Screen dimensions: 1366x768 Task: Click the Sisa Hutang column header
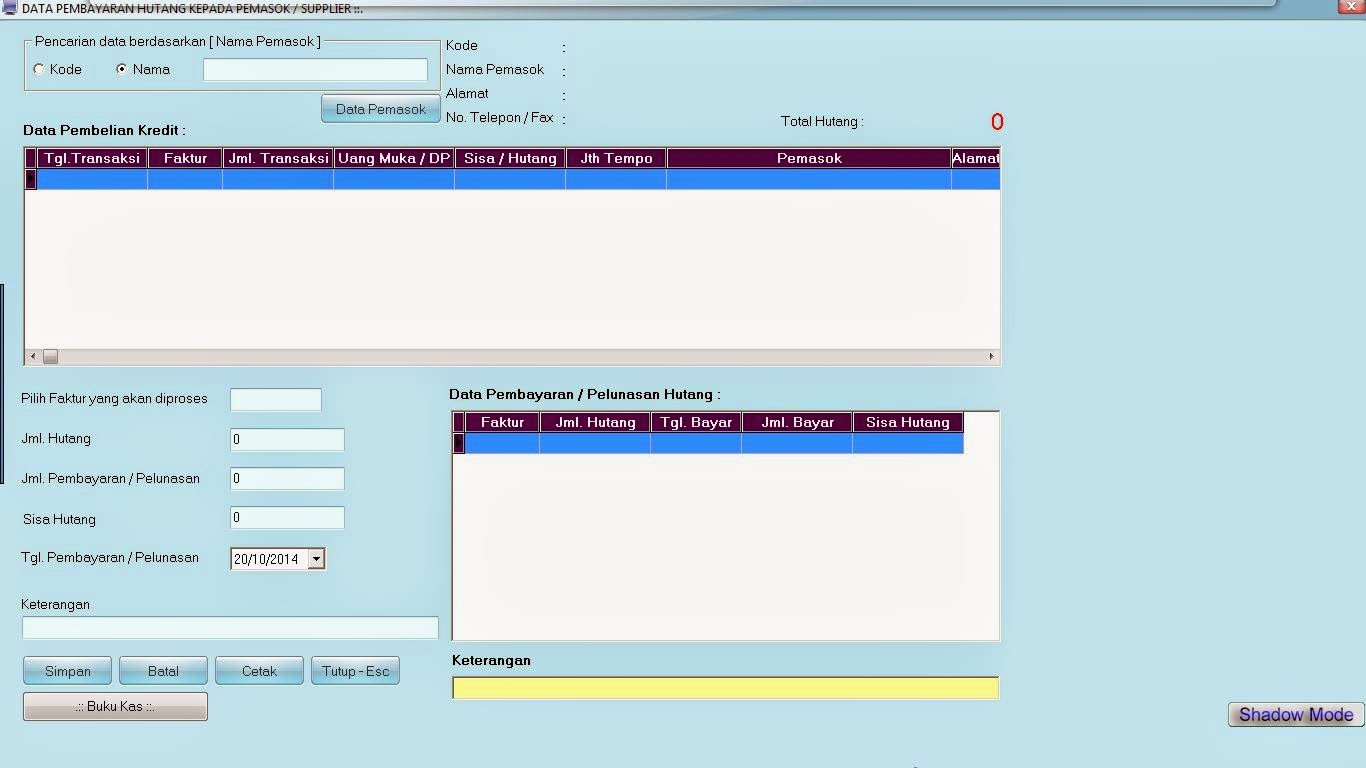click(x=510, y=157)
